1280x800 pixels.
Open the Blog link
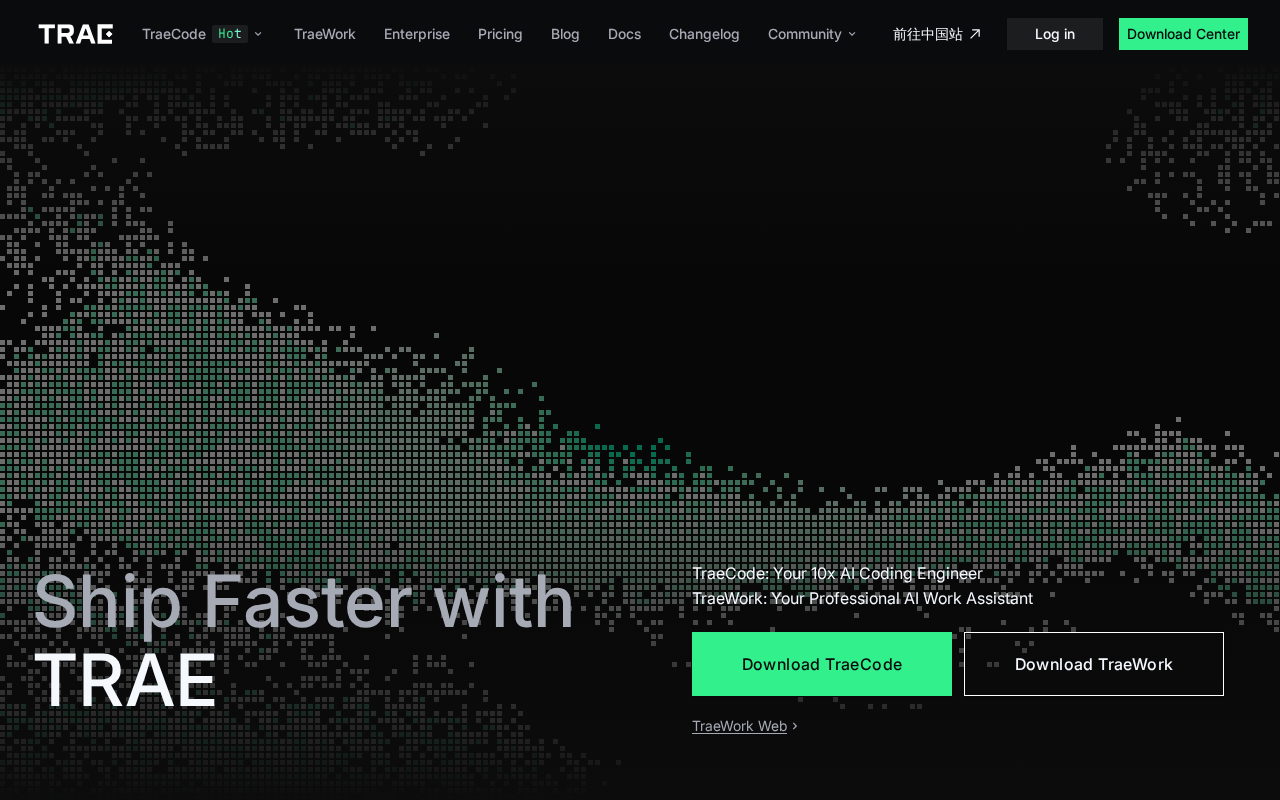pyautogui.click(x=565, y=34)
